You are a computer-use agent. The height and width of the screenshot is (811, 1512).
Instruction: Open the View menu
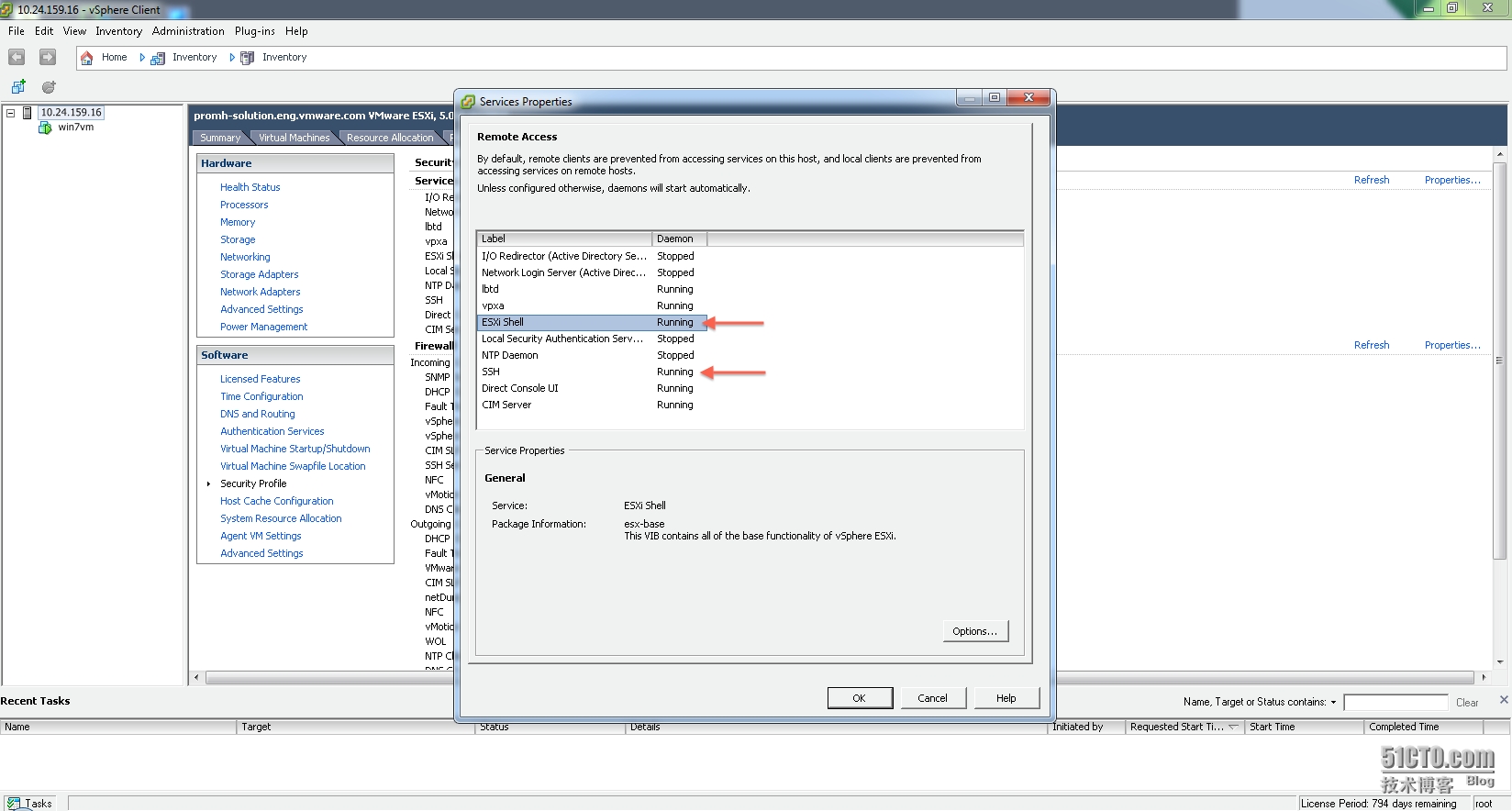[x=74, y=31]
